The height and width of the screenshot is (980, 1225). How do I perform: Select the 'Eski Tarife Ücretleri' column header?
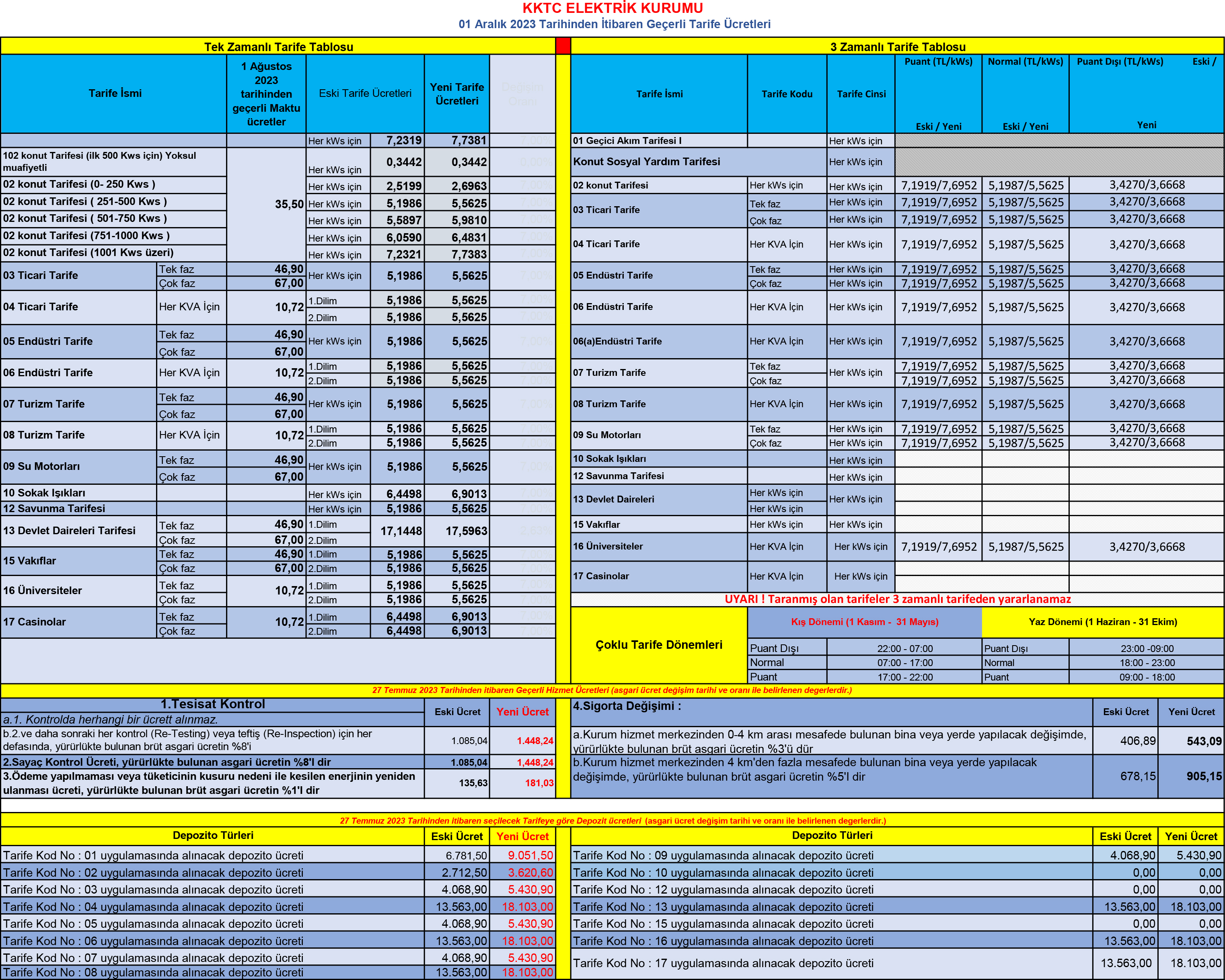click(365, 93)
